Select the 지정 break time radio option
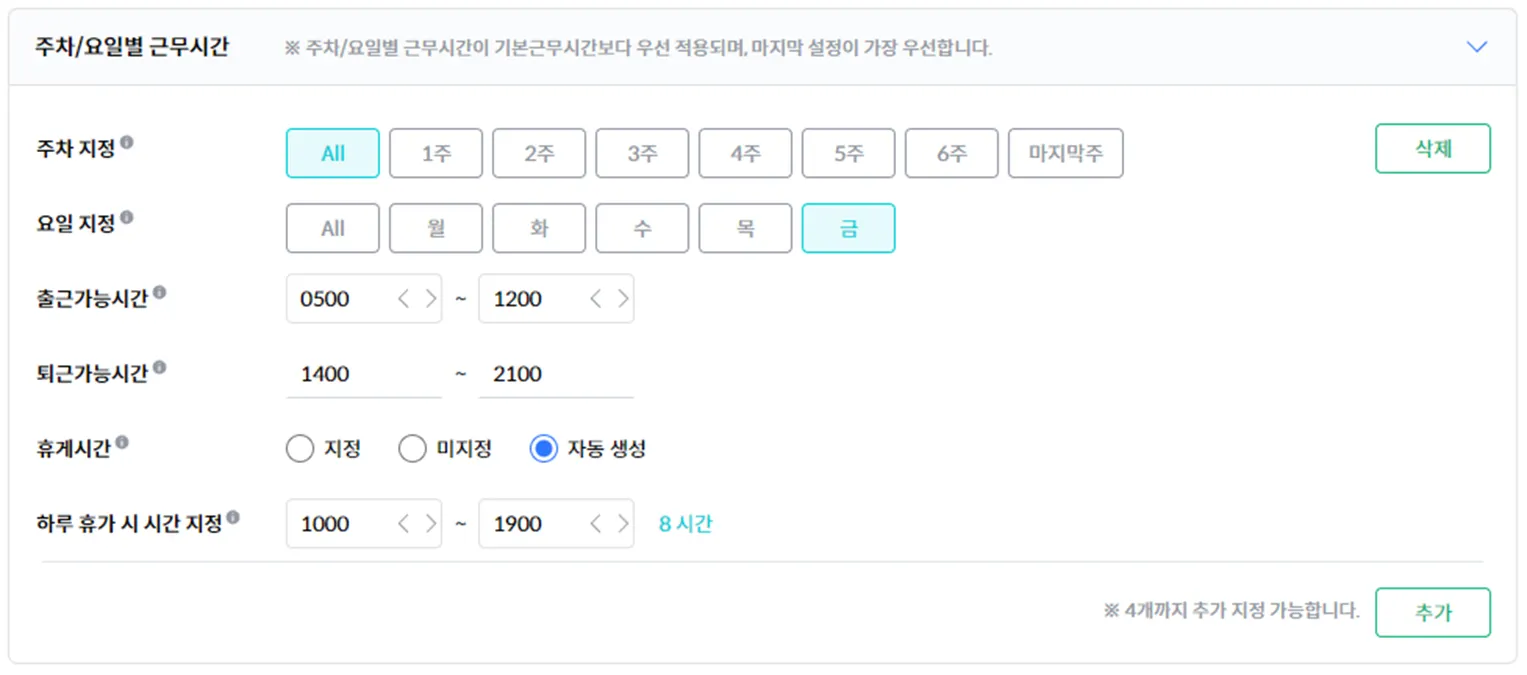The image size is (1527, 675). (300, 450)
